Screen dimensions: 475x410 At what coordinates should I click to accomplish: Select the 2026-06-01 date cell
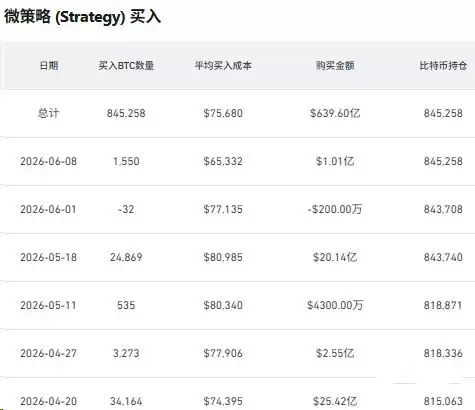48,209
